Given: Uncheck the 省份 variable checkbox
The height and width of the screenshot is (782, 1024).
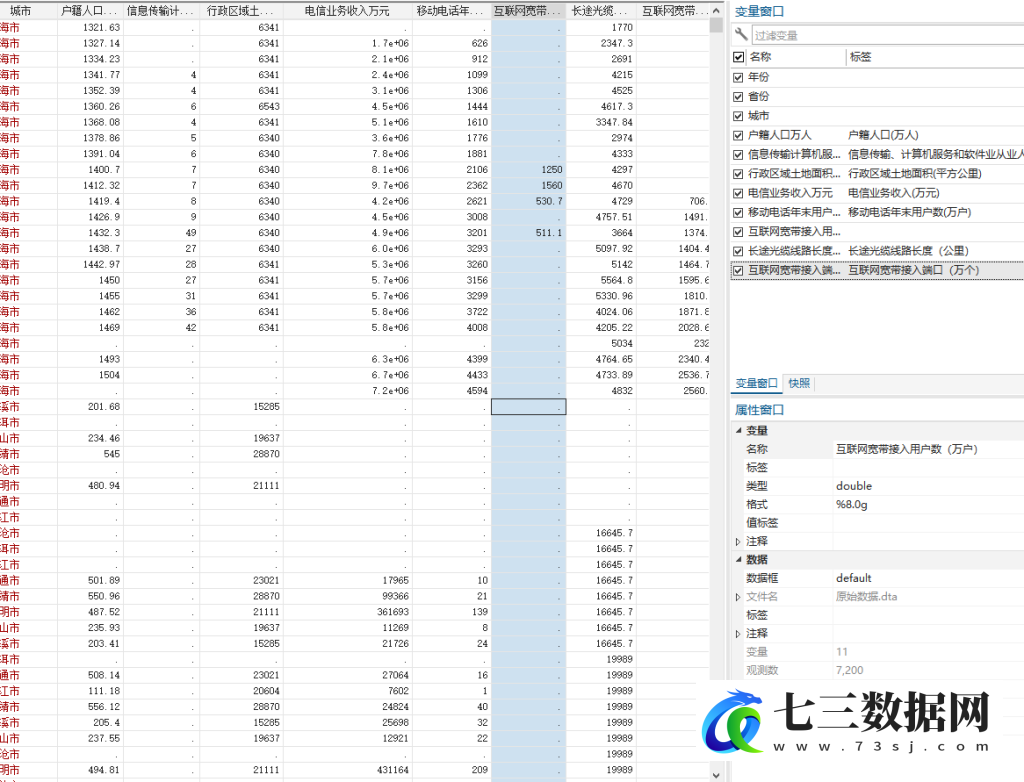Looking at the screenshot, I should [x=738, y=97].
